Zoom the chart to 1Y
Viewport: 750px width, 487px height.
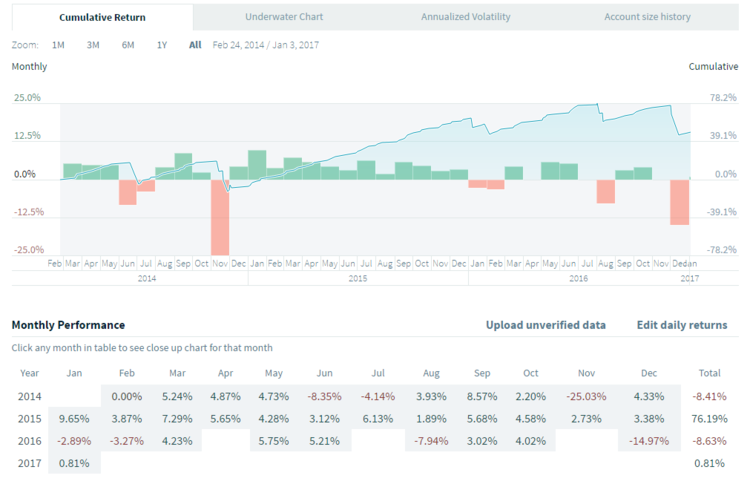click(x=162, y=45)
